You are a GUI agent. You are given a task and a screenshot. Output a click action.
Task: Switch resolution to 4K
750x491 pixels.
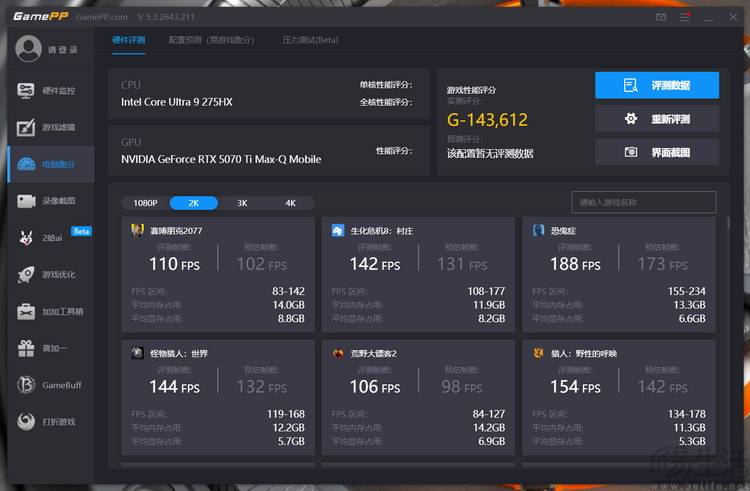click(290, 203)
